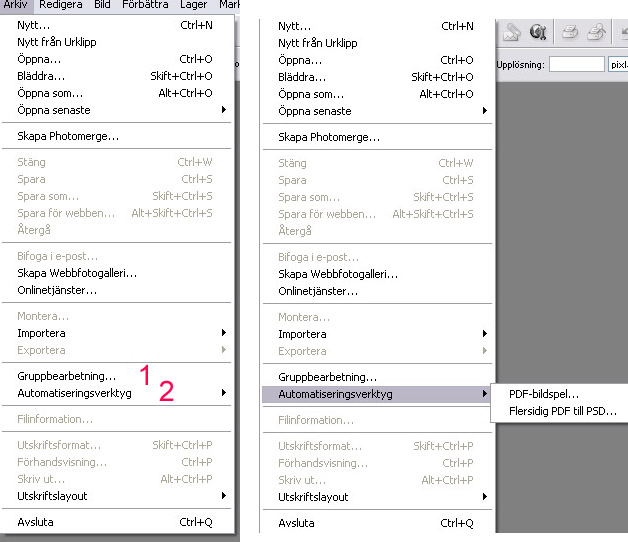
Task: Select Nytt... in the left Arkiv menu
Action: click(x=117, y=25)
